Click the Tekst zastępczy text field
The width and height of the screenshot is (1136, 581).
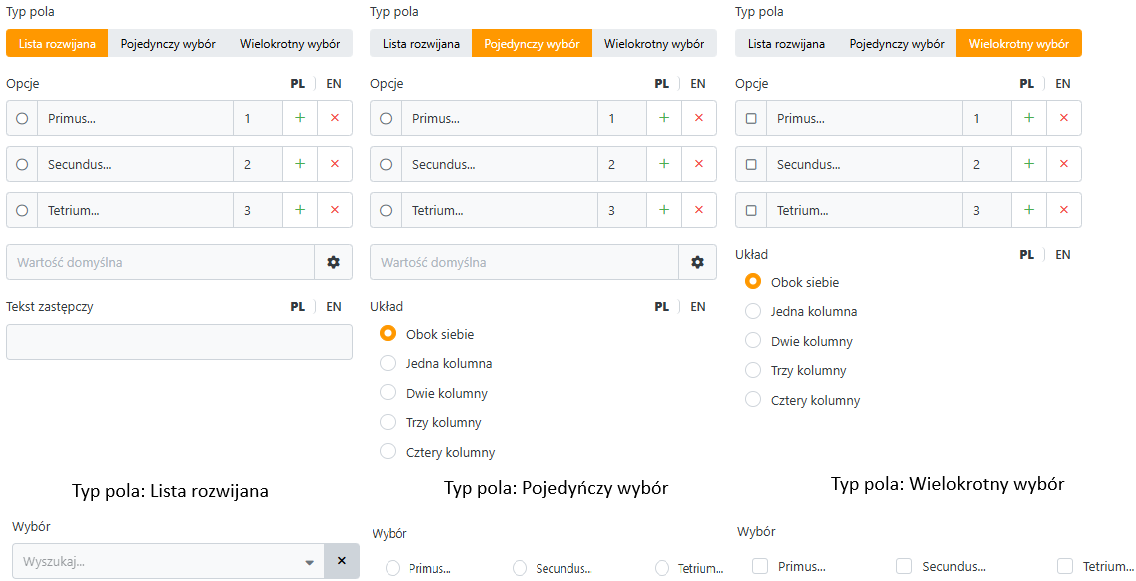pos(179,342)
